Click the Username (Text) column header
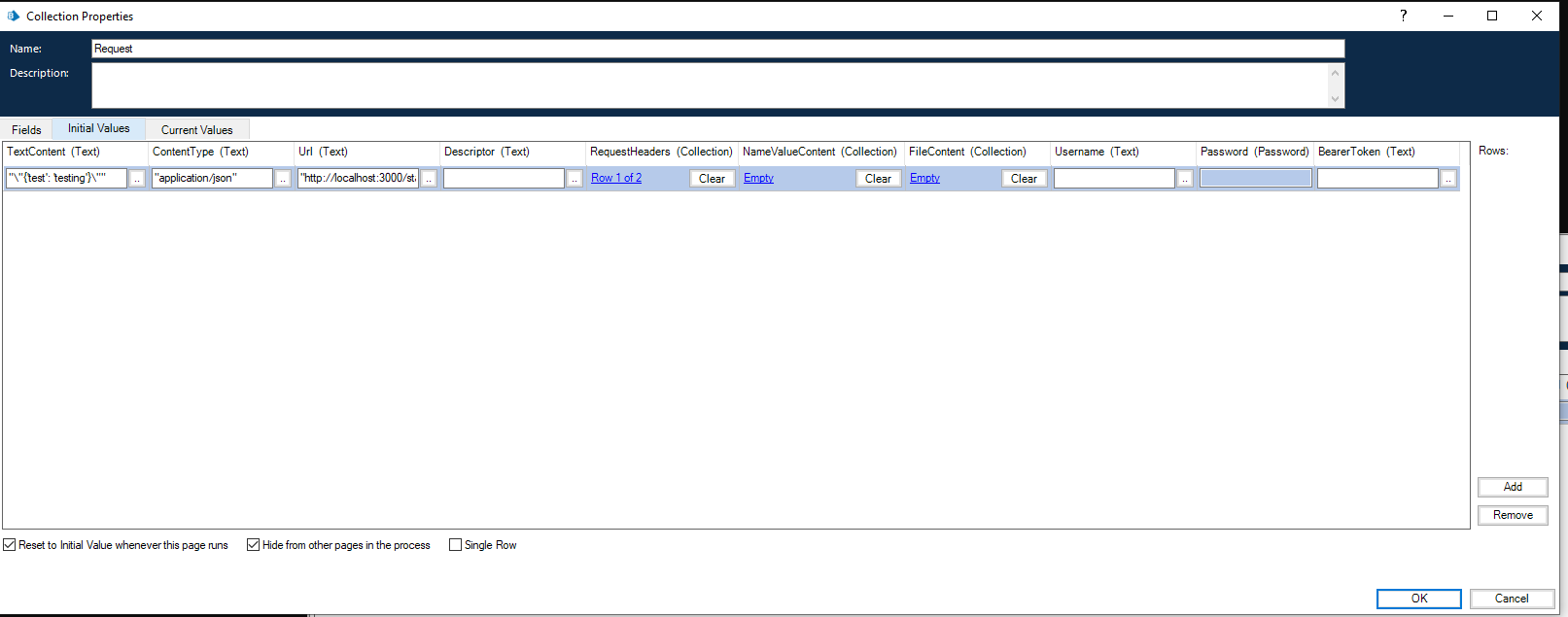The height and width of the screenshot is (617, 1568). click(1123, 153)
